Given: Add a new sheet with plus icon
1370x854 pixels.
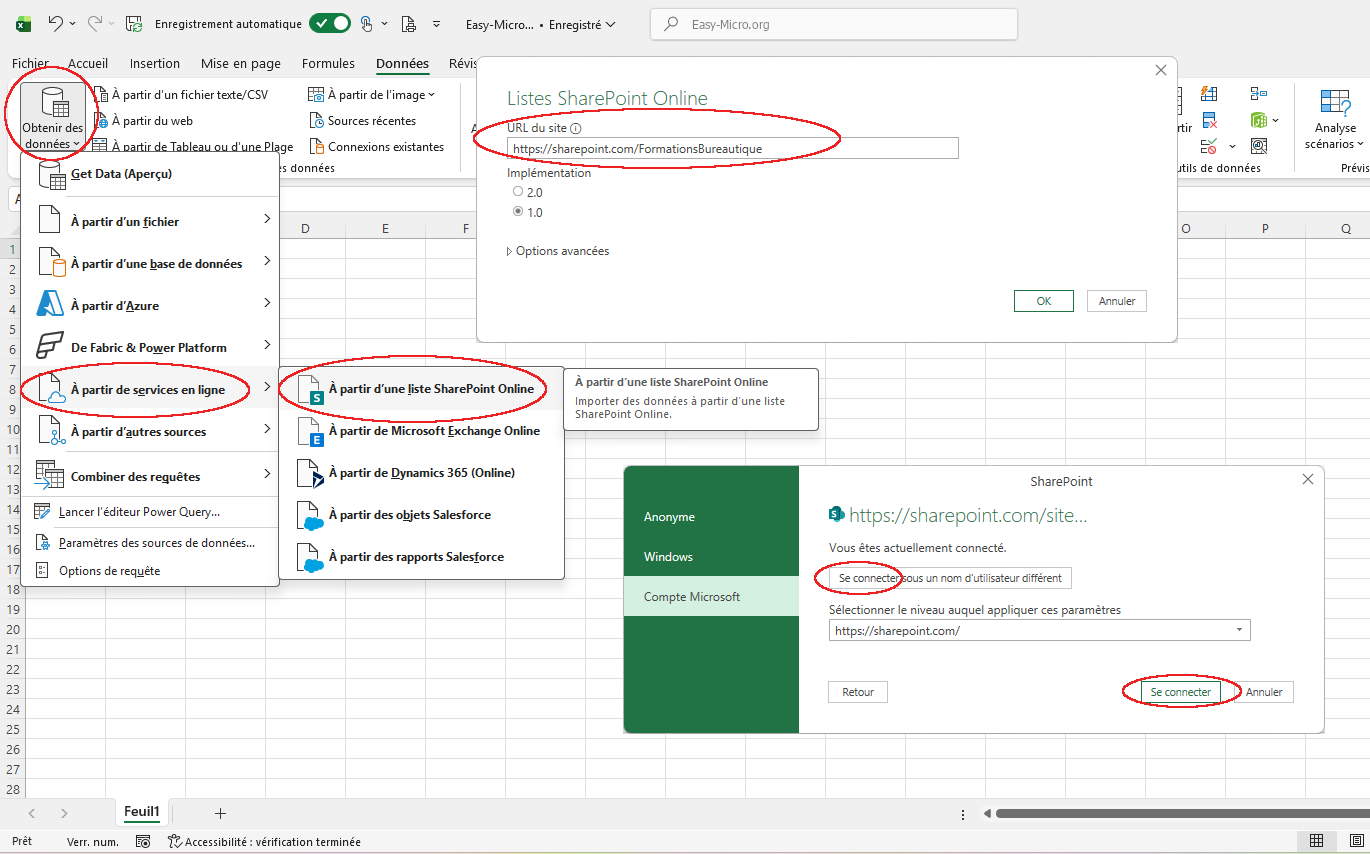Looking at the screenshot, I should pos(220,813).
